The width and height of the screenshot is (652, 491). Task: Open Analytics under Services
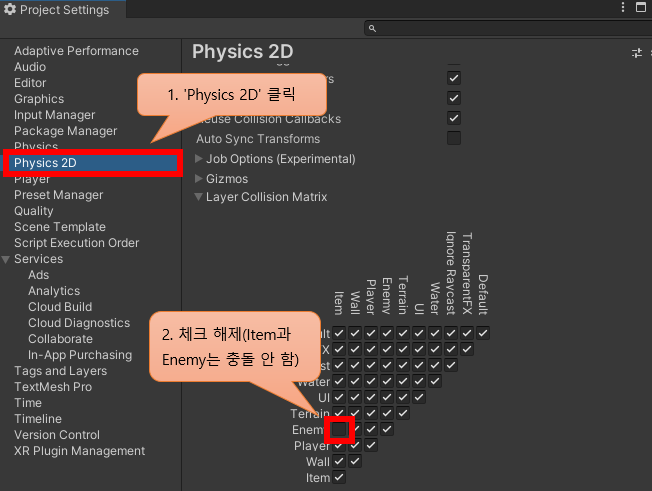click(x=54, y=291)
